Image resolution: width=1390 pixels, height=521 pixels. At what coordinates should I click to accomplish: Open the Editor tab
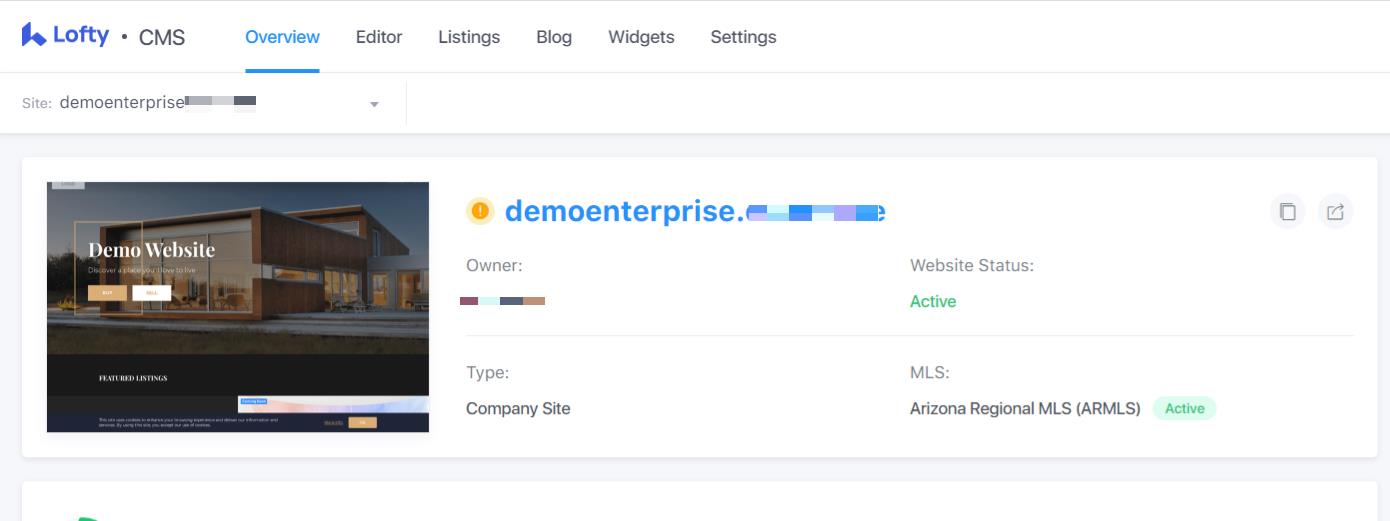(x=379, y=37)
